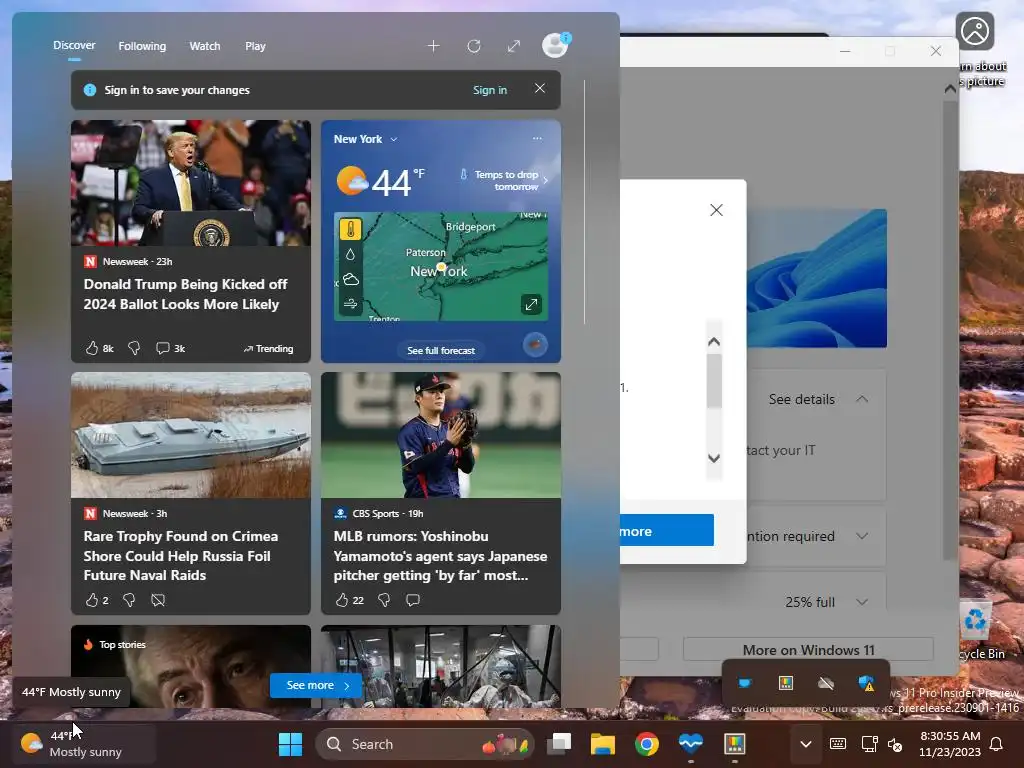Click the Sign in link
The image size is (1024, 768).
pos(490,90)
